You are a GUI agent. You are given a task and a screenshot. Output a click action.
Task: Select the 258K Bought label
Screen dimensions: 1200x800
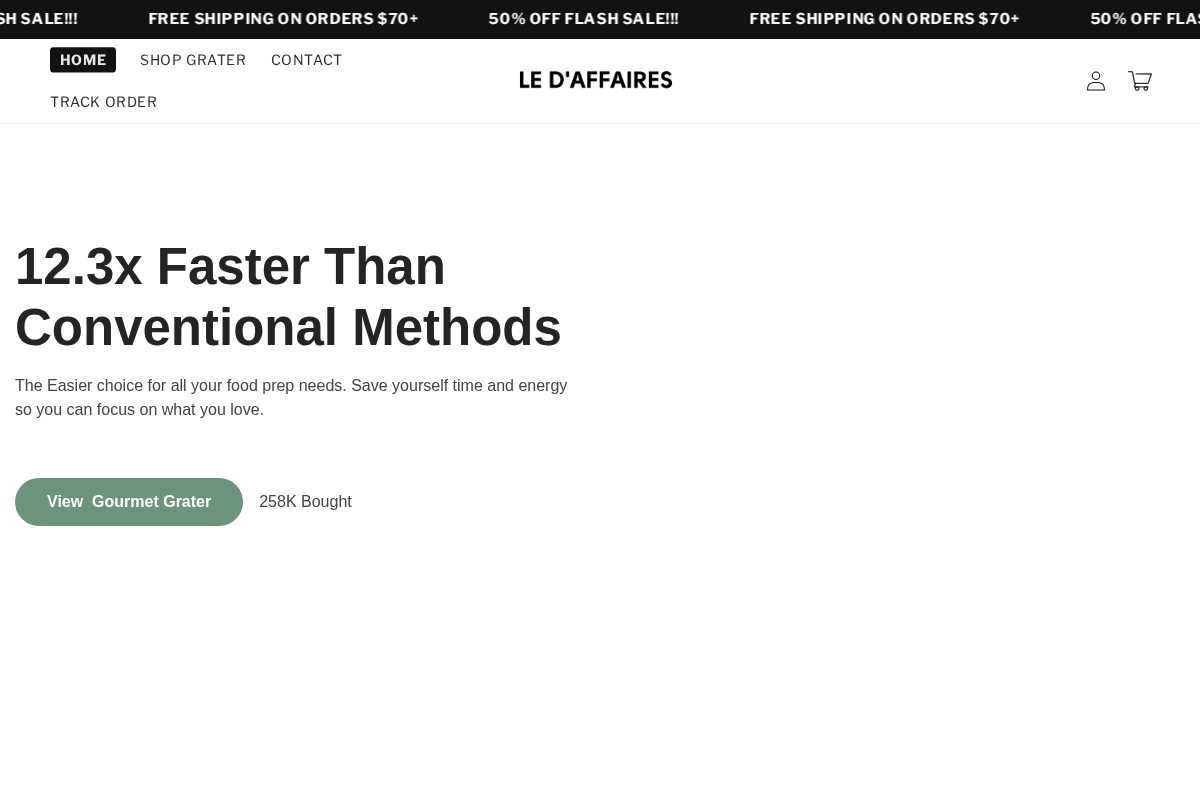pyautogui.click(x=305, y=501)
